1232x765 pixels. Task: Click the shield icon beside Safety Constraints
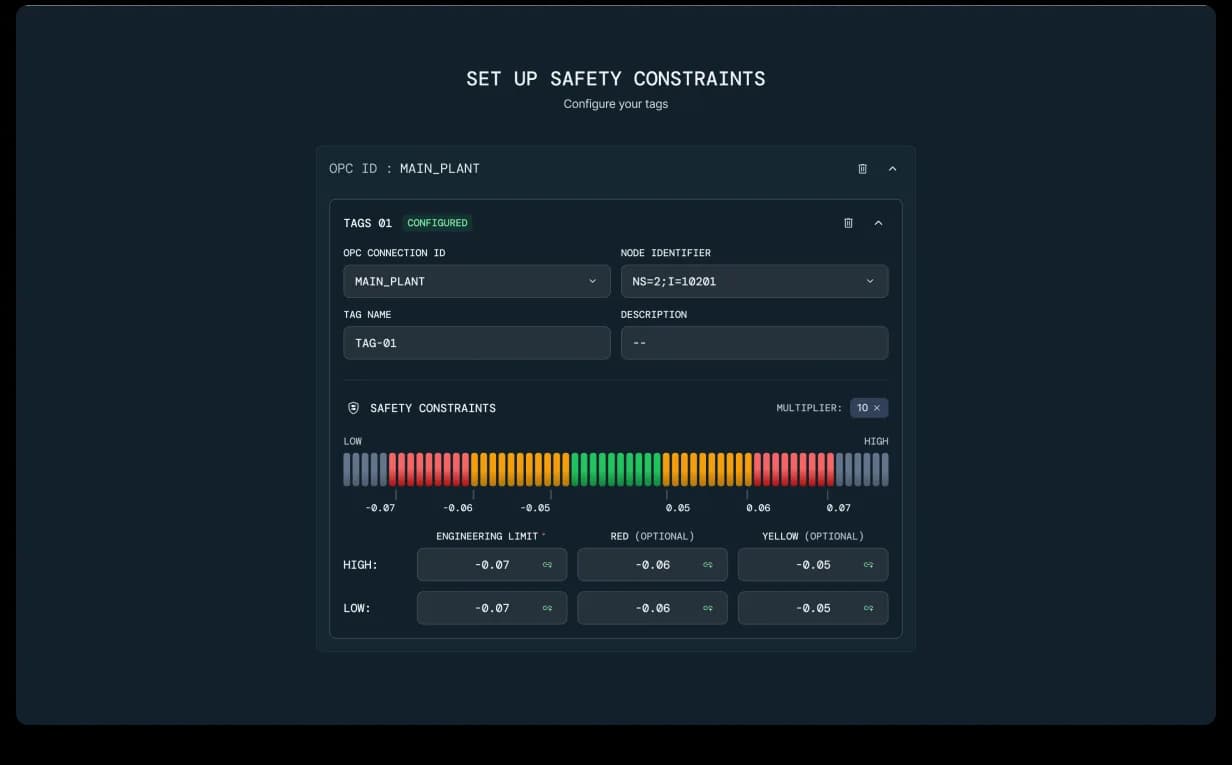click(x=353, y=408)
